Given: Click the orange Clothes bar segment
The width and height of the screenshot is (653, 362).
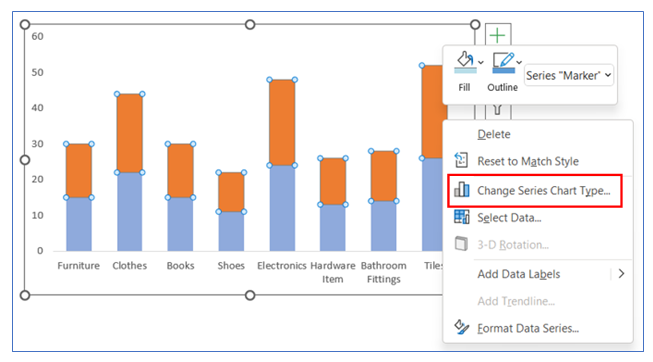Looking at the screenshot, I should point(130,133).
